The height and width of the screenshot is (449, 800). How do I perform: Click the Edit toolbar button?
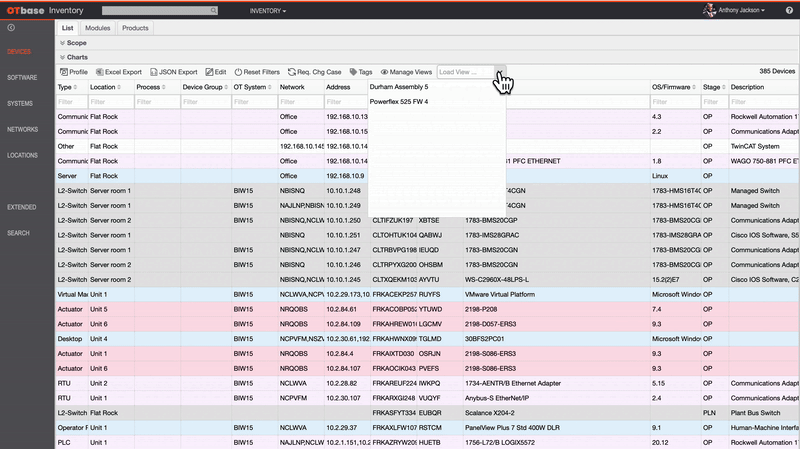216,72
